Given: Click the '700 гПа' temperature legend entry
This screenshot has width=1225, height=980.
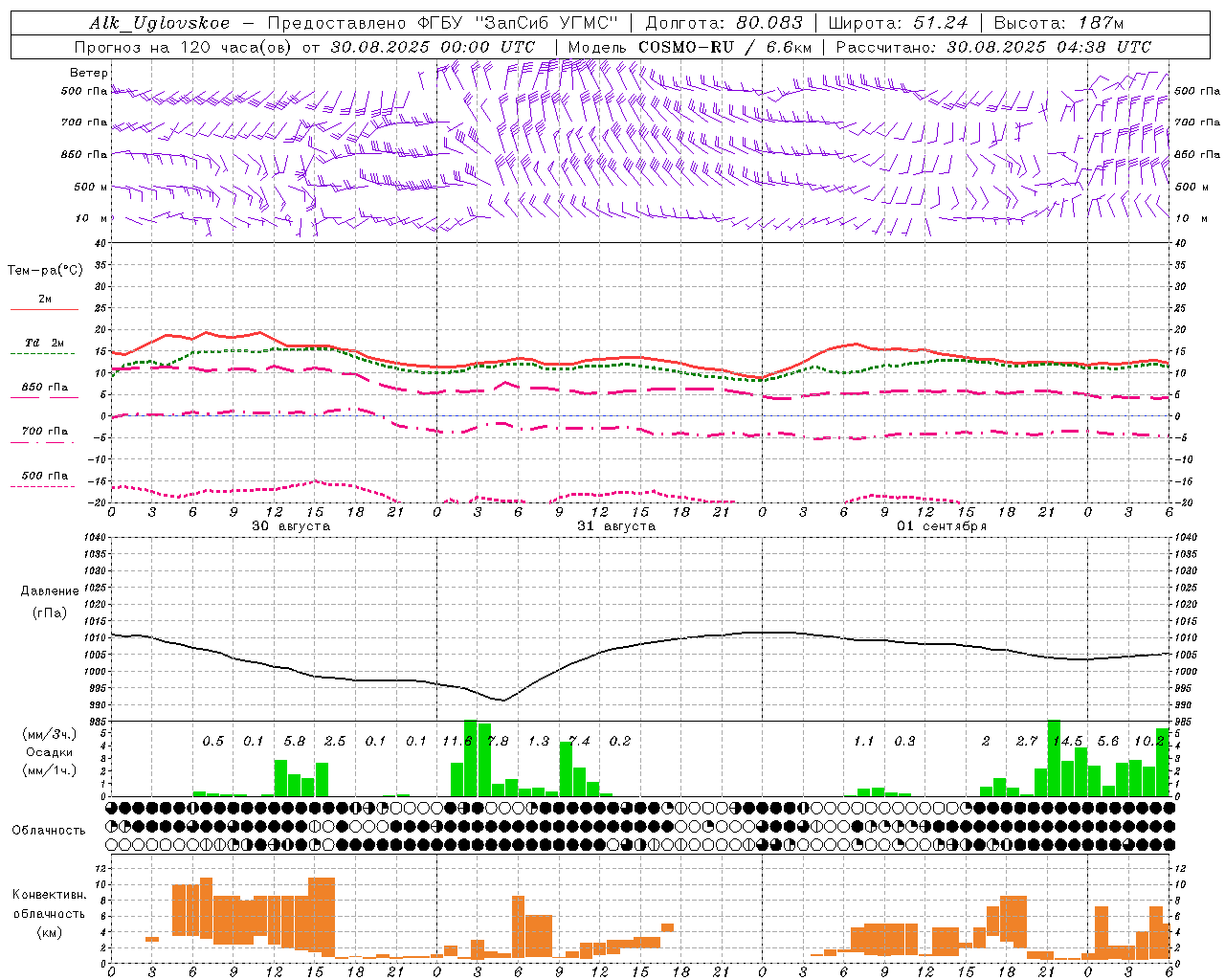Looking at the screenshot, I should point(45,432).
